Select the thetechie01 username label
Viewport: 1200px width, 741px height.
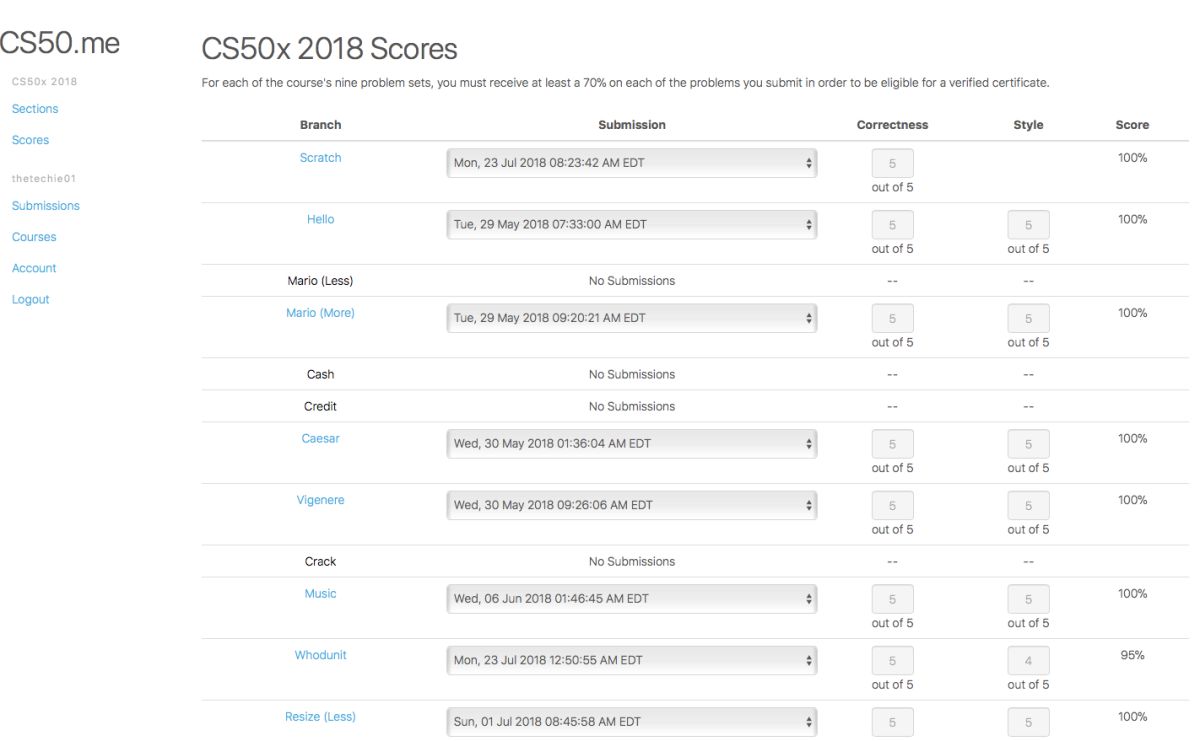43,178
